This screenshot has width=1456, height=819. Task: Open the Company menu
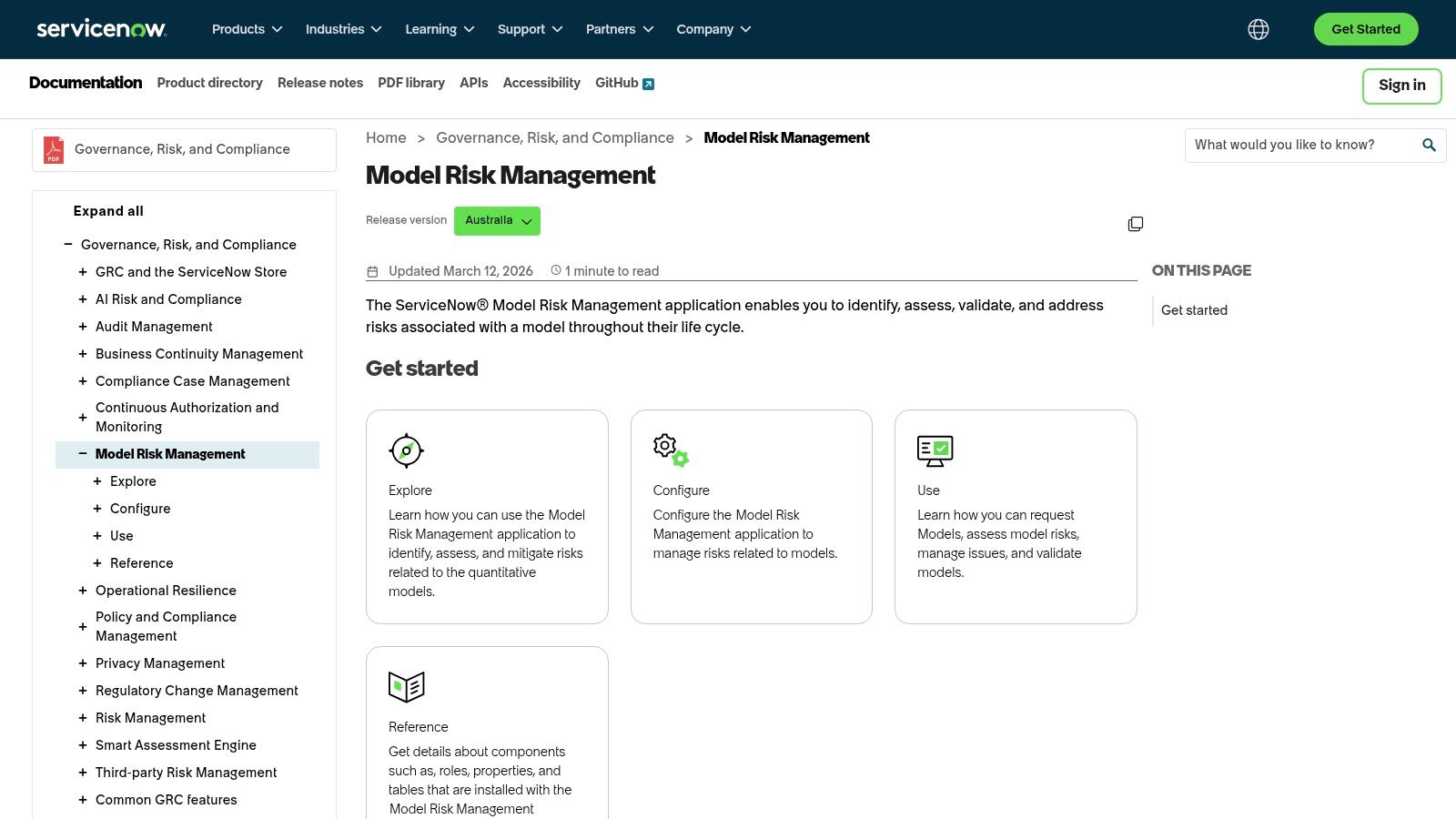pyautogui.click(x=713, y=29)
